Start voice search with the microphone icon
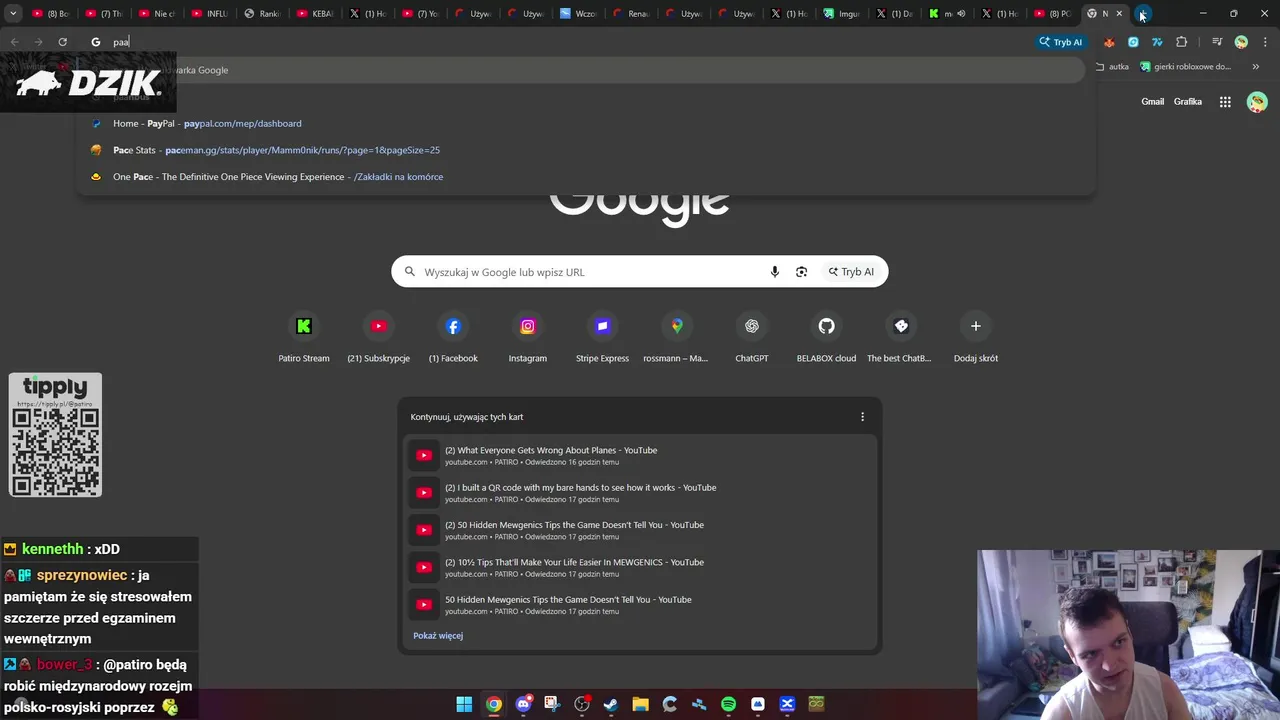Viewport: 1280px width, 720px height. tap(774, 272)
